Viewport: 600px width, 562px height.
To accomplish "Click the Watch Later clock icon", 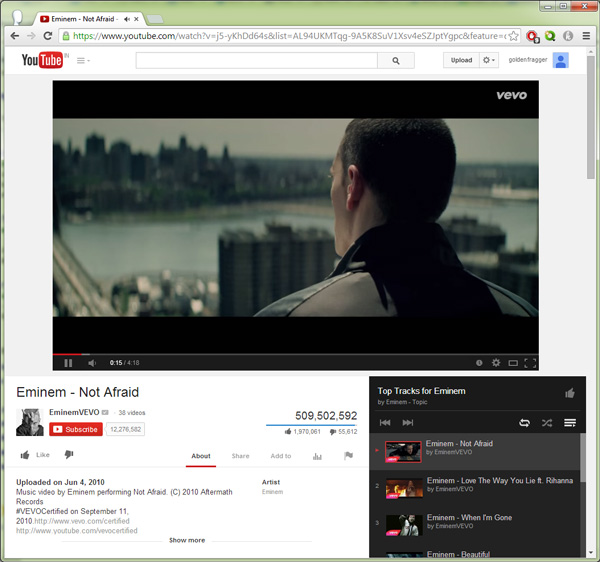I will click(x=479, y=363).
